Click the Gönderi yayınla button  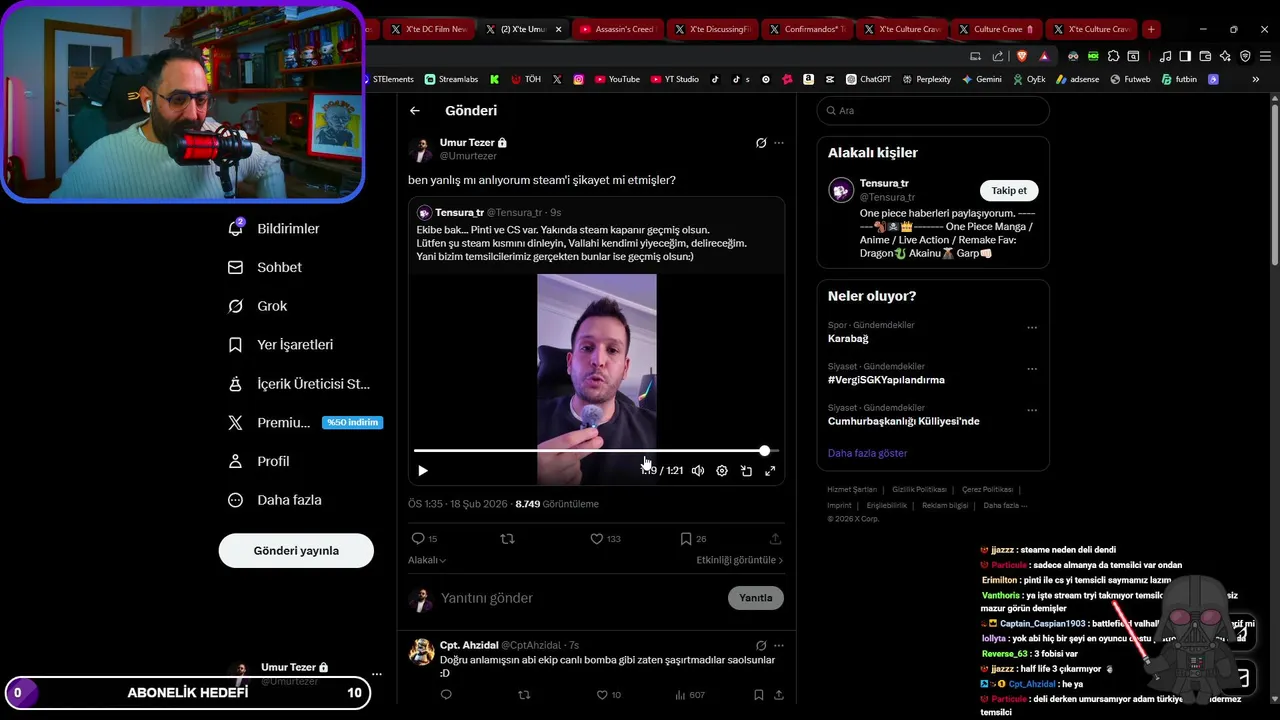[x=296, y=551]
